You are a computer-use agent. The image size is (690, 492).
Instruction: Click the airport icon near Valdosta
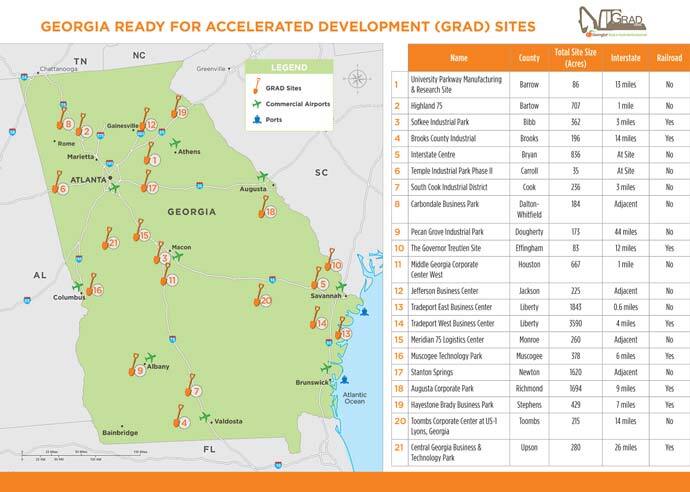click(205, 416)
